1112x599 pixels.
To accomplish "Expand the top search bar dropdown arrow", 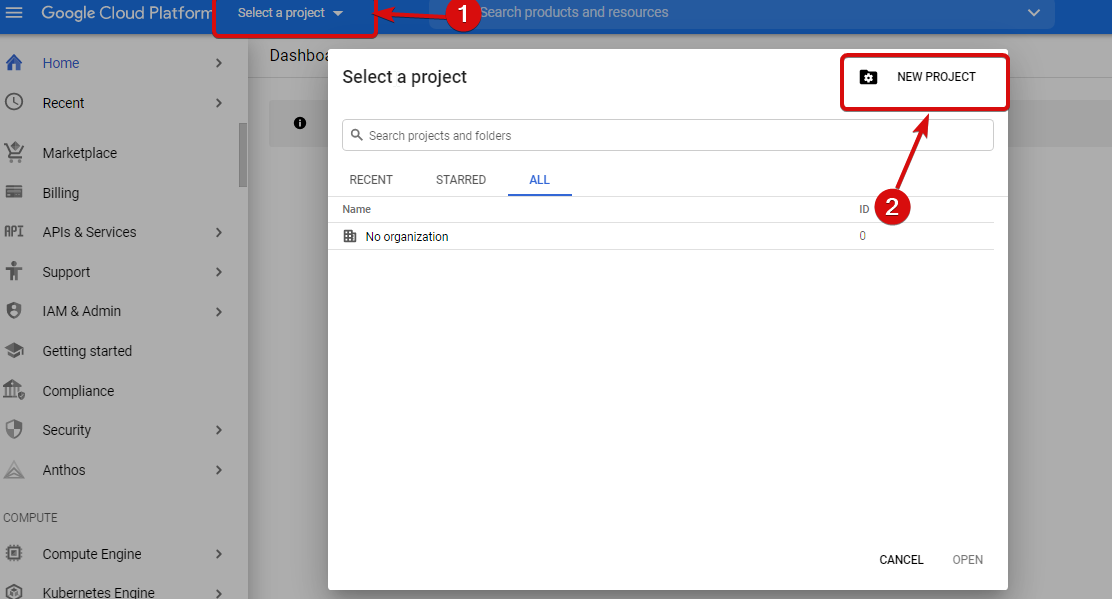I will [x=1034, y=13].
